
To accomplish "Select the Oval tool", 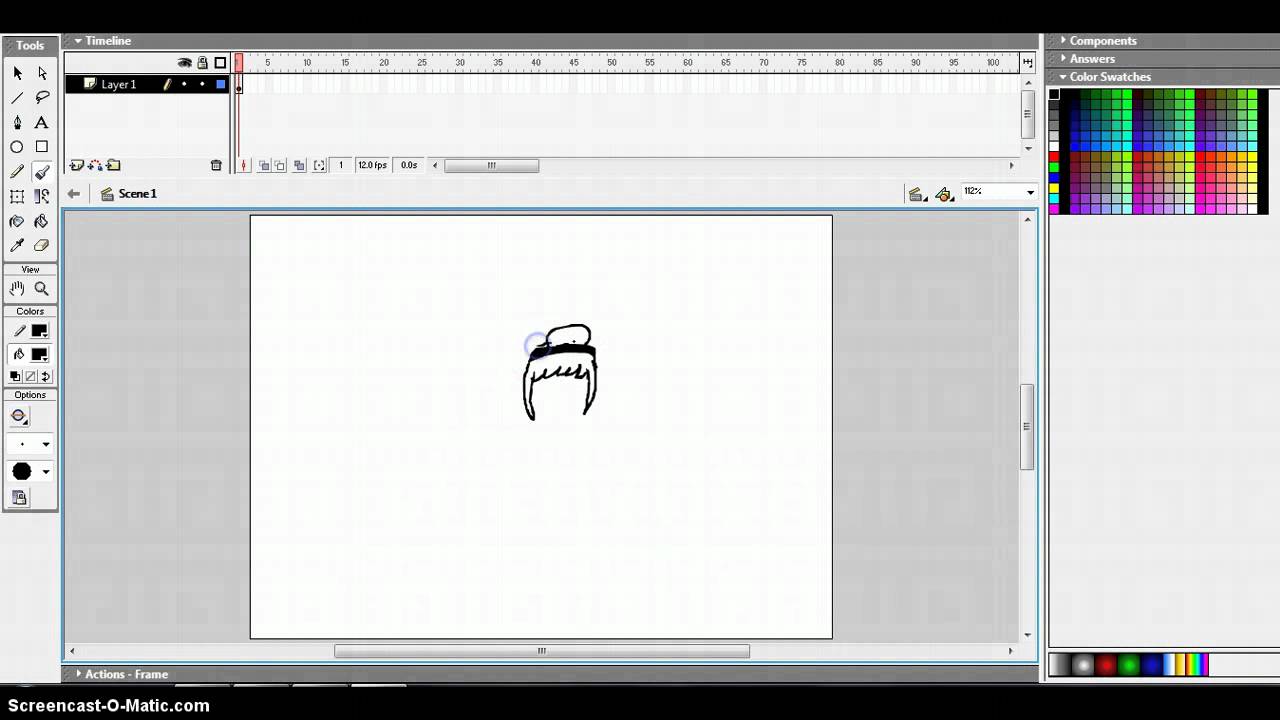I will 17,147.
